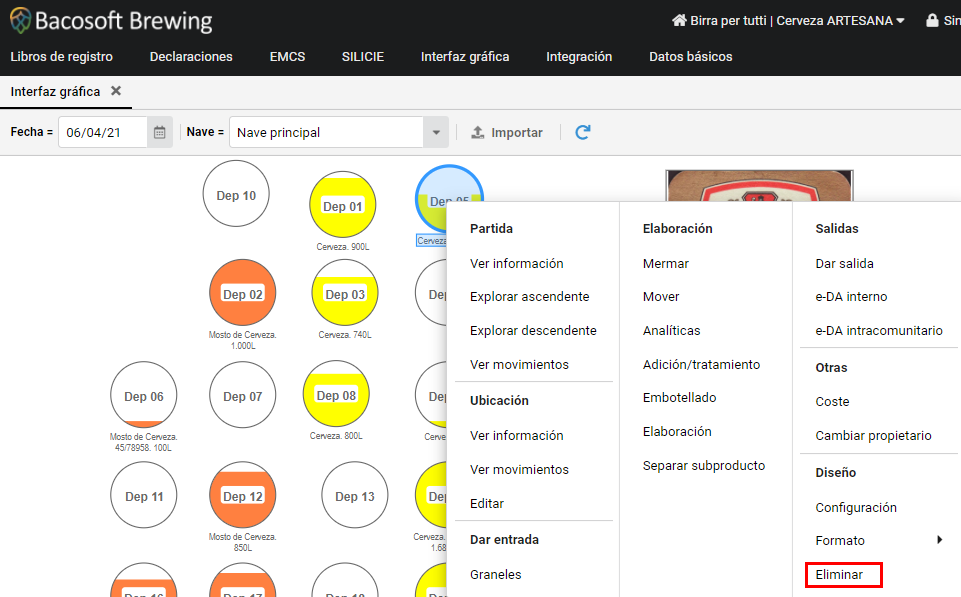This screenshot has height=597, width=961.
Task: Choose Separar subproducto
Action: point(704,466)
